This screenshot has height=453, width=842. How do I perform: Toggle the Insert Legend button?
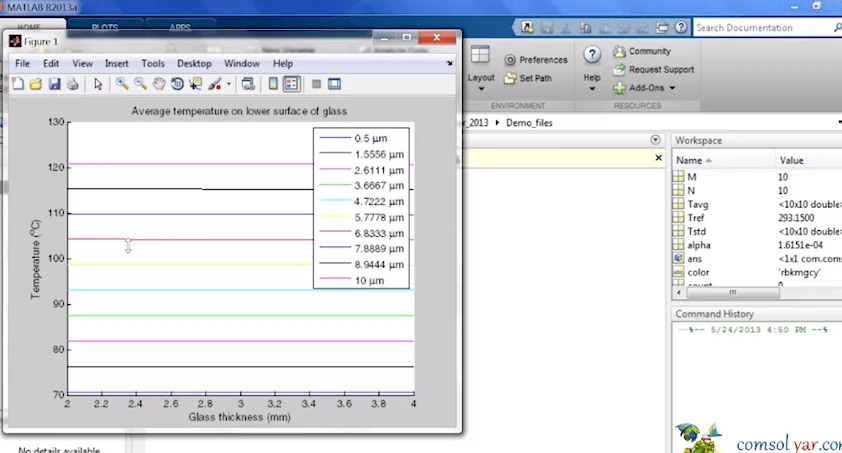point(291,85)
